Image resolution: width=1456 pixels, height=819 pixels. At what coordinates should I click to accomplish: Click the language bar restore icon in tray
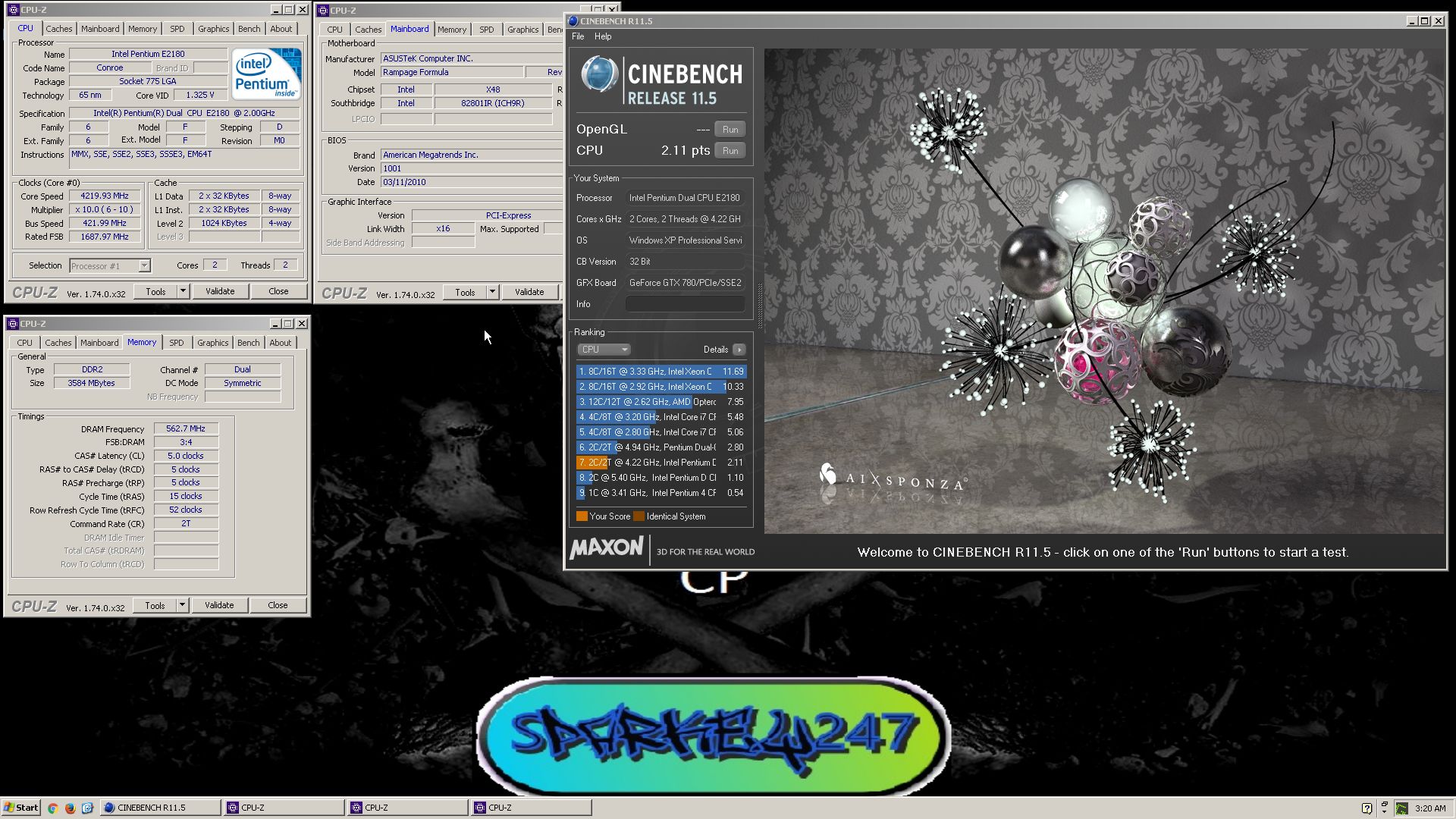pyautogui.click(x=1384, y=804)
